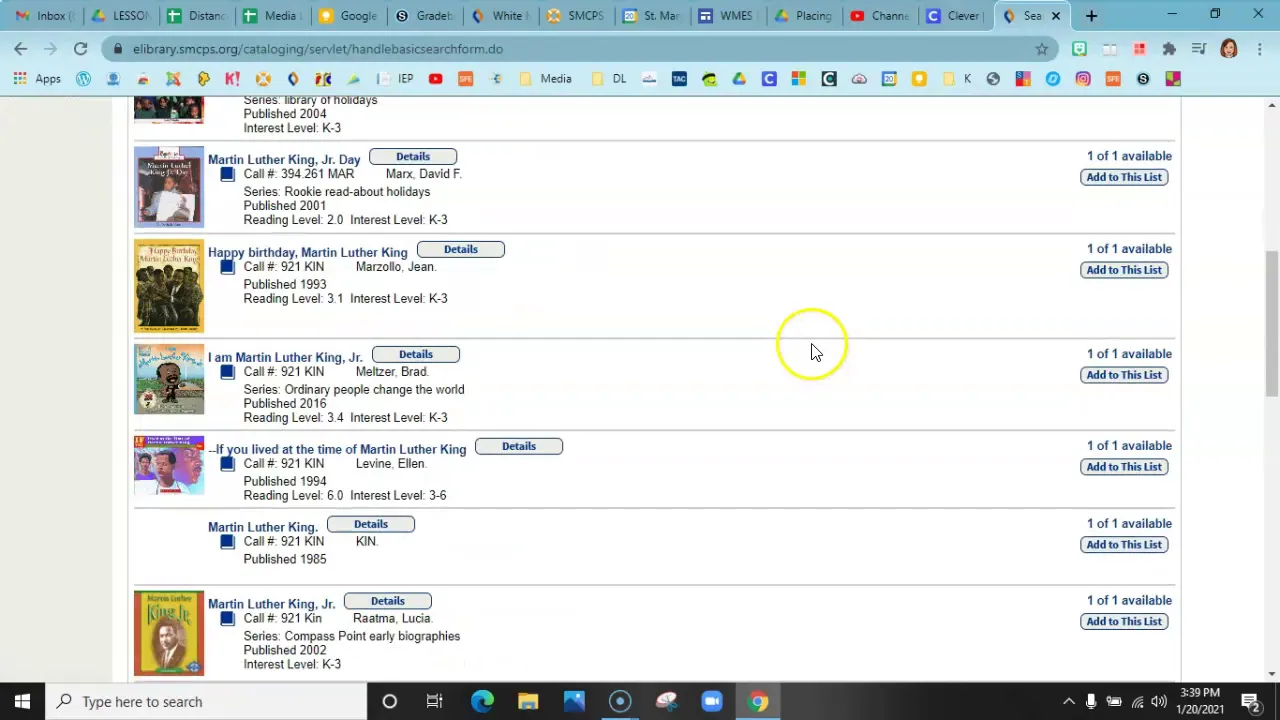Open the I am Martin Luther King, Jr. title link
This screenshot has width=1280, height=720.
pos(285,358)
